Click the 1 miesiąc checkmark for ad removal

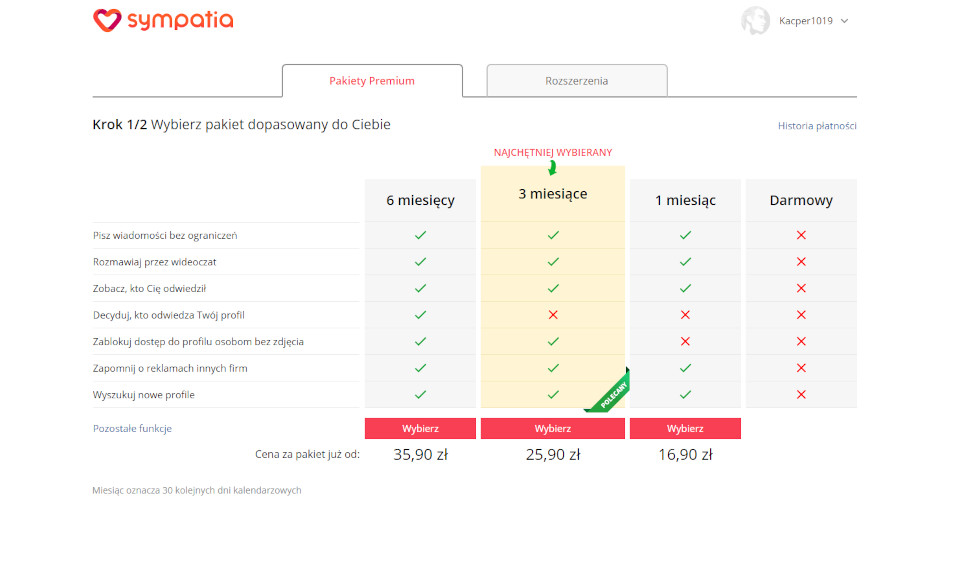(685, 368)
